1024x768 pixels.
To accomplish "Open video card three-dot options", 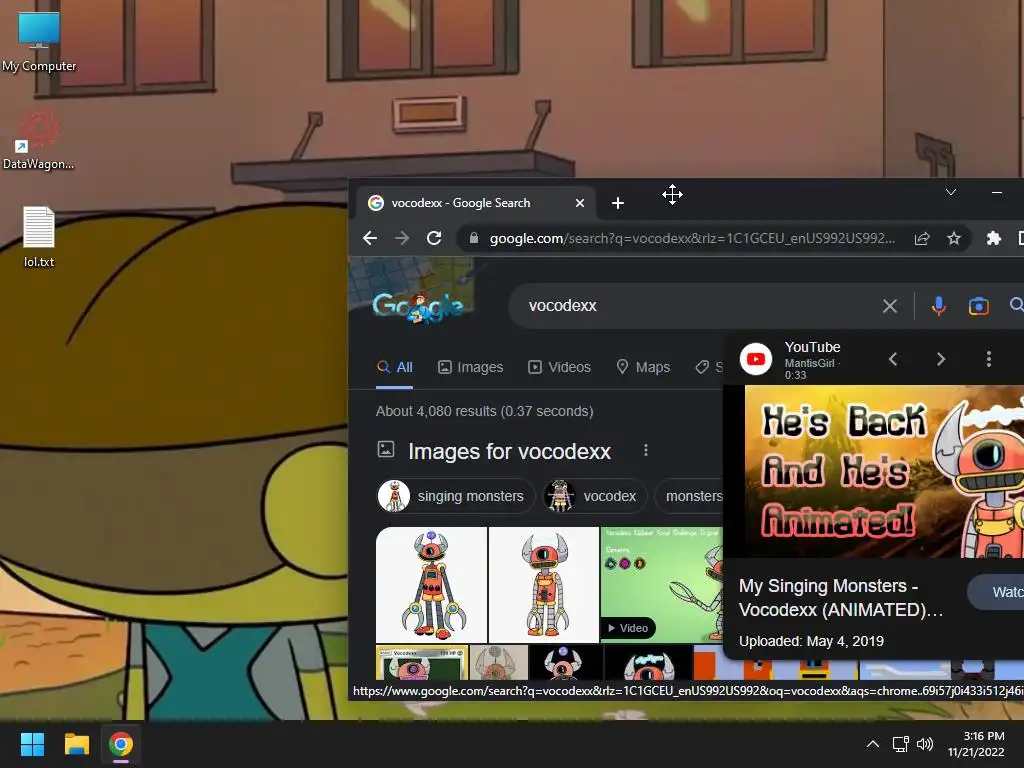I will click(x=989, y=359).
